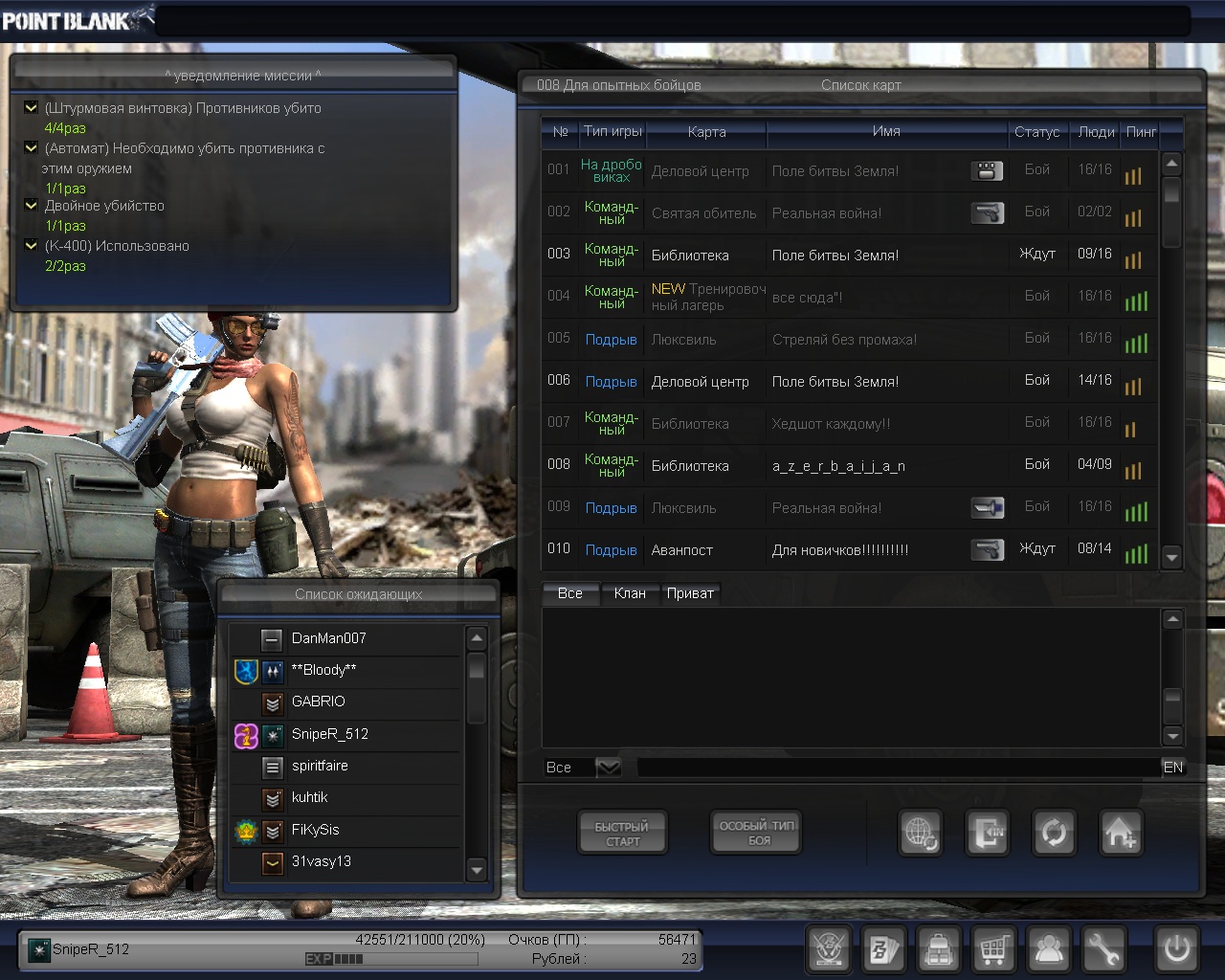
Task: Switch to the 'Клан' chat tab
Action: click(630, 593)
